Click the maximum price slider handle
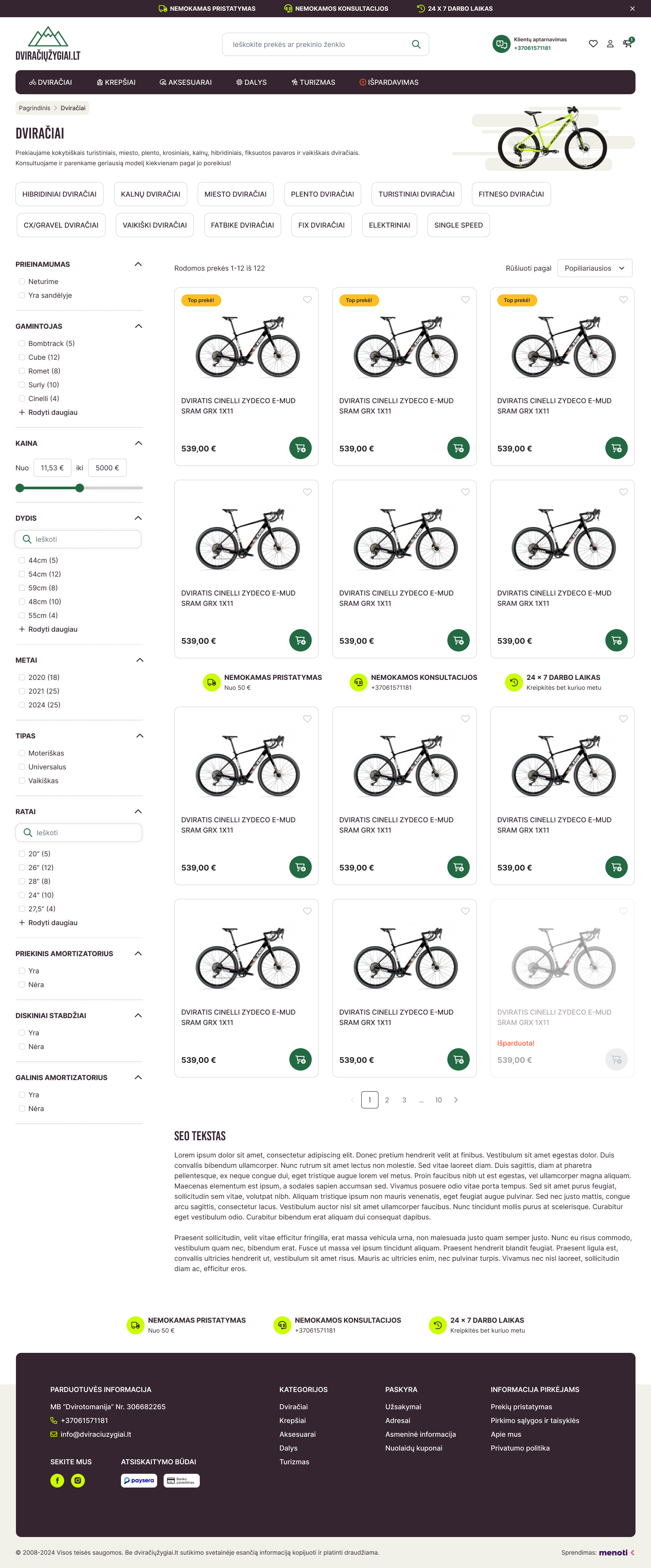 click(x=80, y=488)
